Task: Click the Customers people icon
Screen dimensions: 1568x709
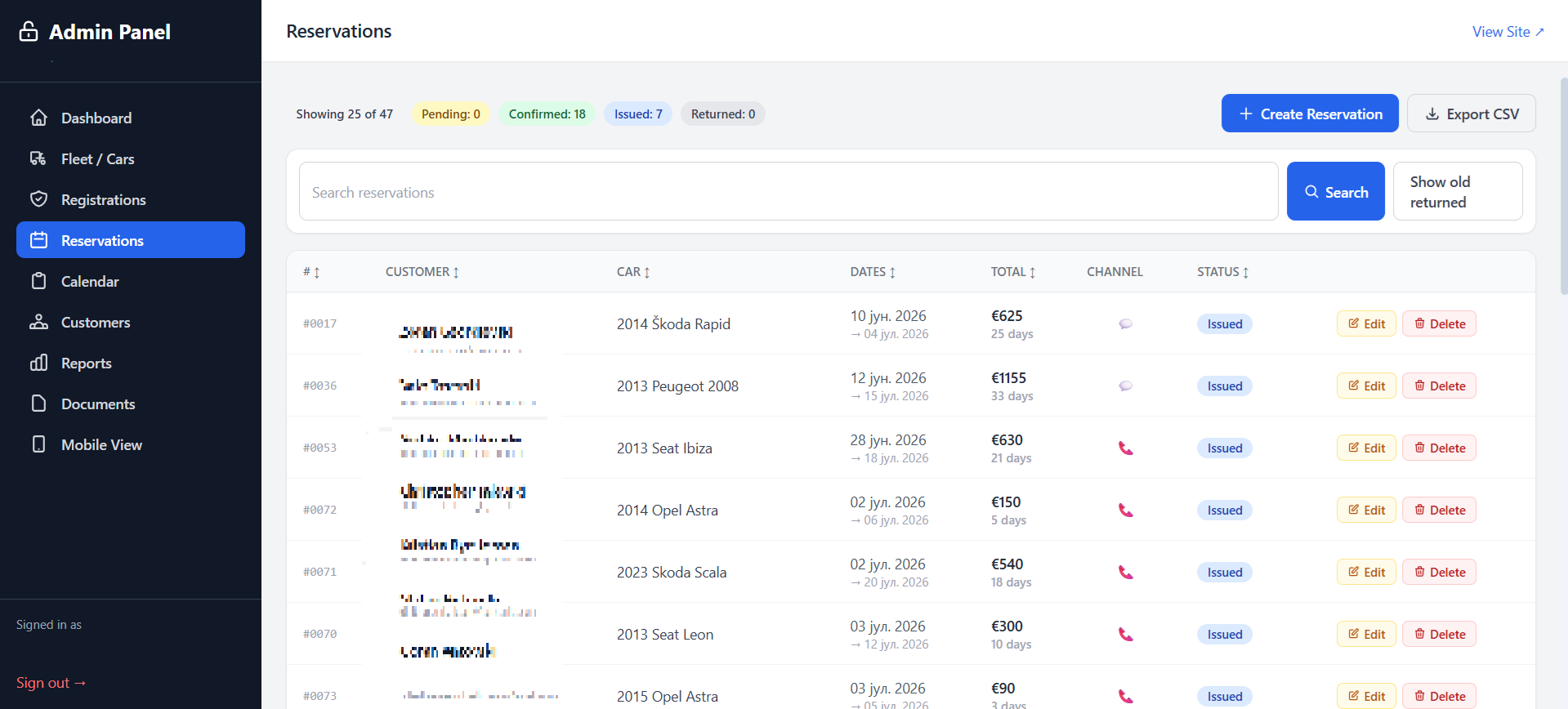Action: click(38, 322)
